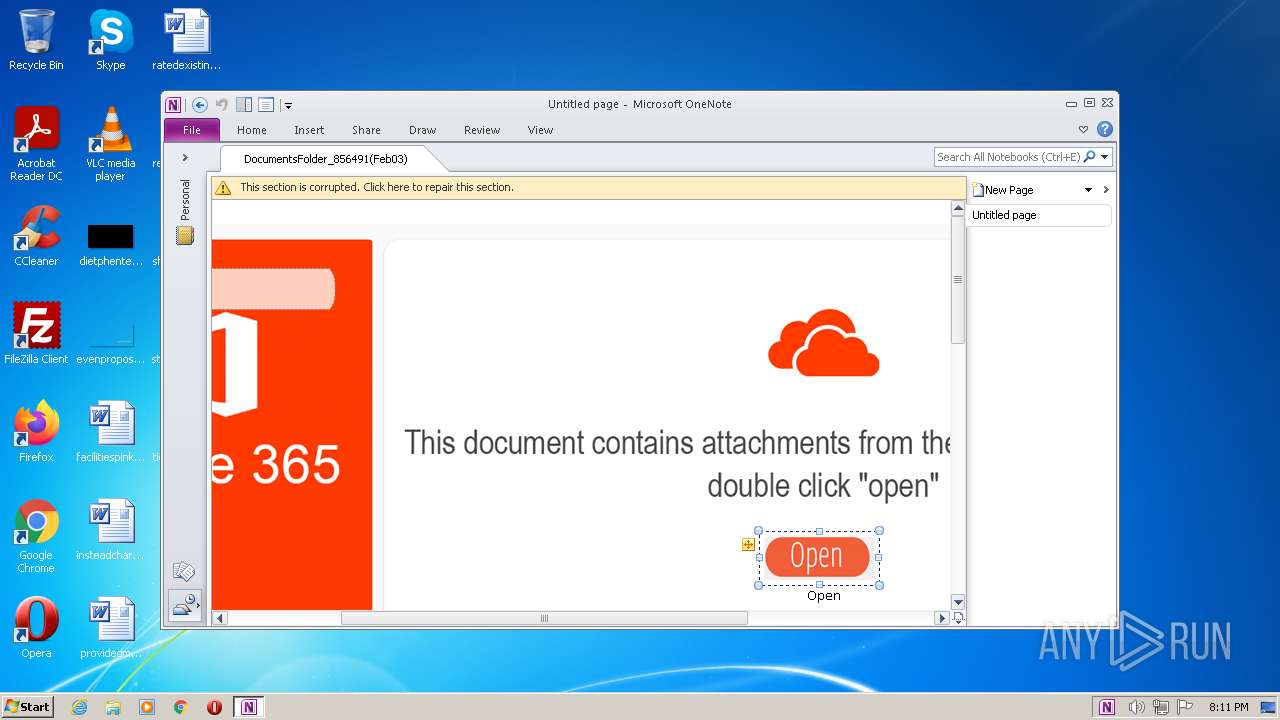Open Windows Explorer from taskbar

tap(113, 707)
